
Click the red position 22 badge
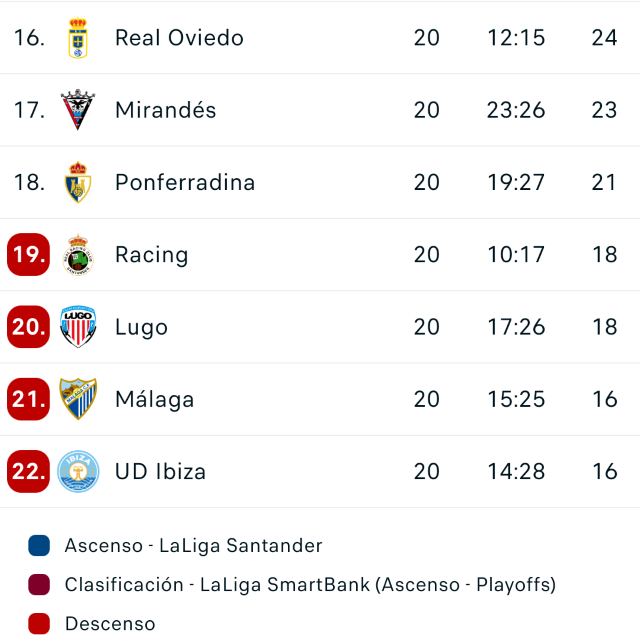(28, 471)
